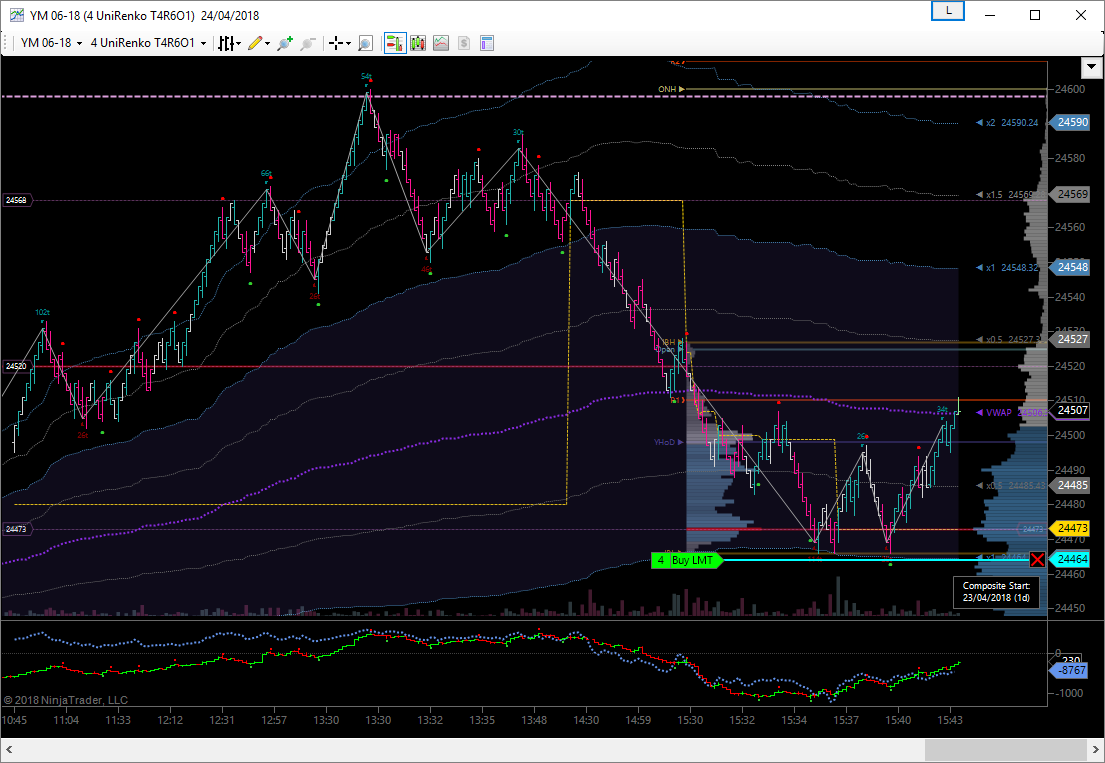Screen dimensions: 1105x763
Task: Click the 24600 price axis label
Action: tap(1070, 89)
